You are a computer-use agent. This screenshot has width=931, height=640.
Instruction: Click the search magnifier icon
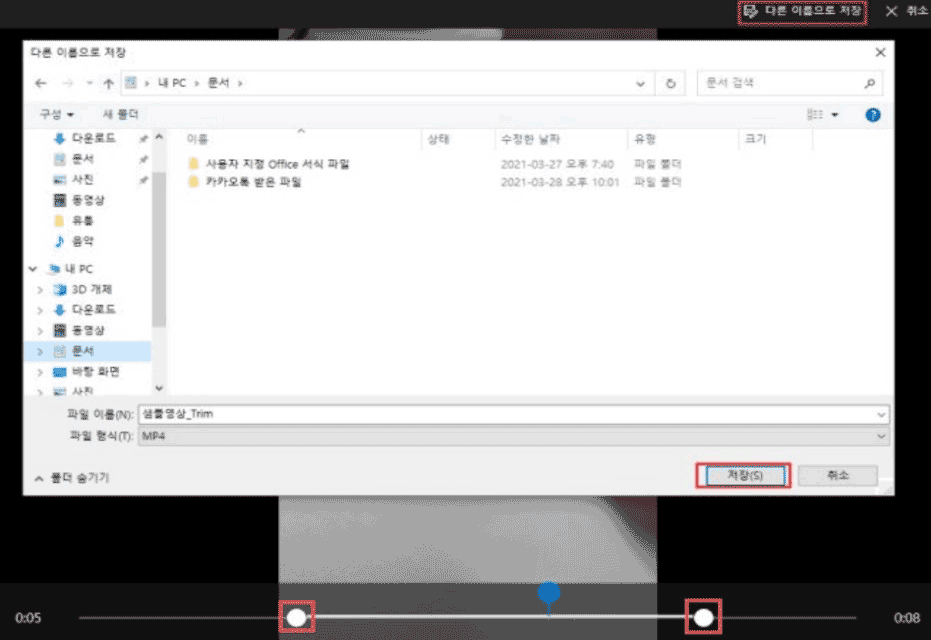(x=870, y=83)
